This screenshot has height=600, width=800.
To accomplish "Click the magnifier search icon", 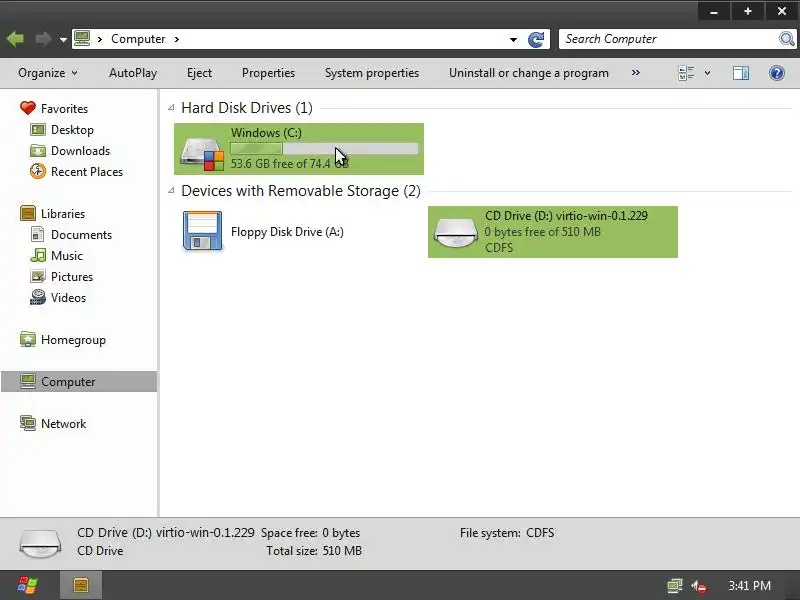I will [x=787, y=39].
